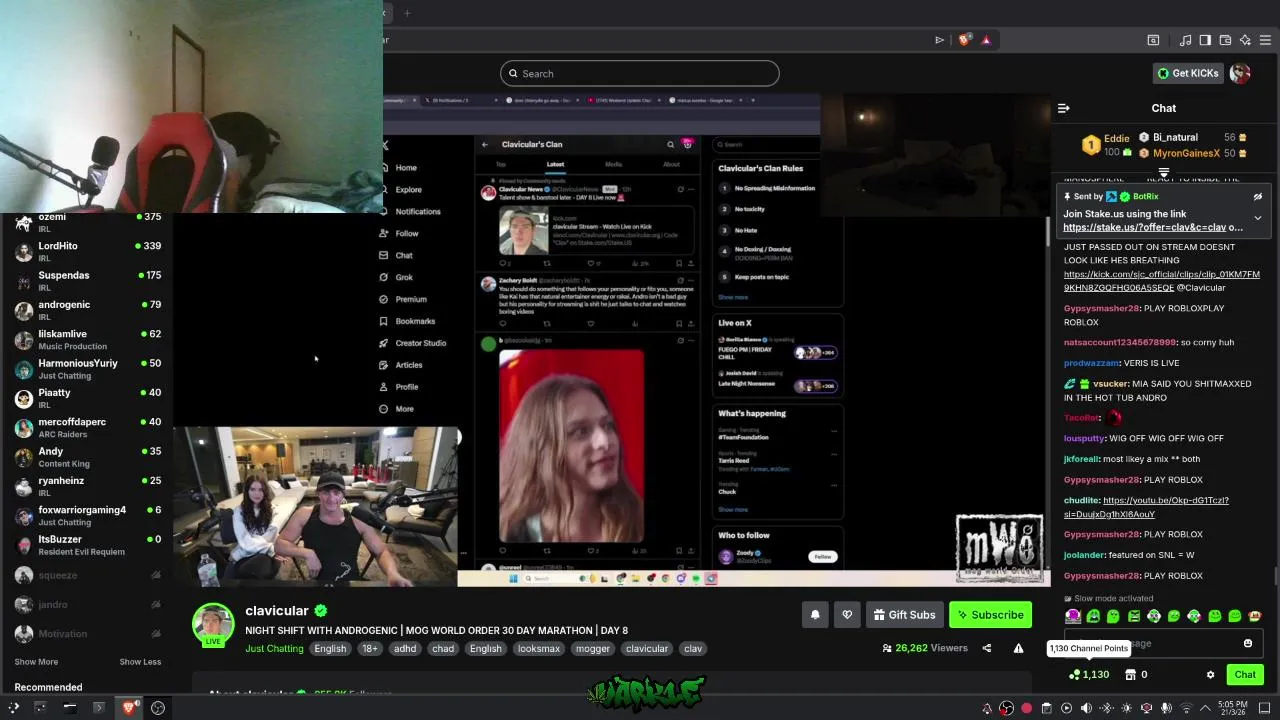Open chat settings gear icon
The width and height of the screenshot is (1280, 720).
click(x=1210, y=675)
